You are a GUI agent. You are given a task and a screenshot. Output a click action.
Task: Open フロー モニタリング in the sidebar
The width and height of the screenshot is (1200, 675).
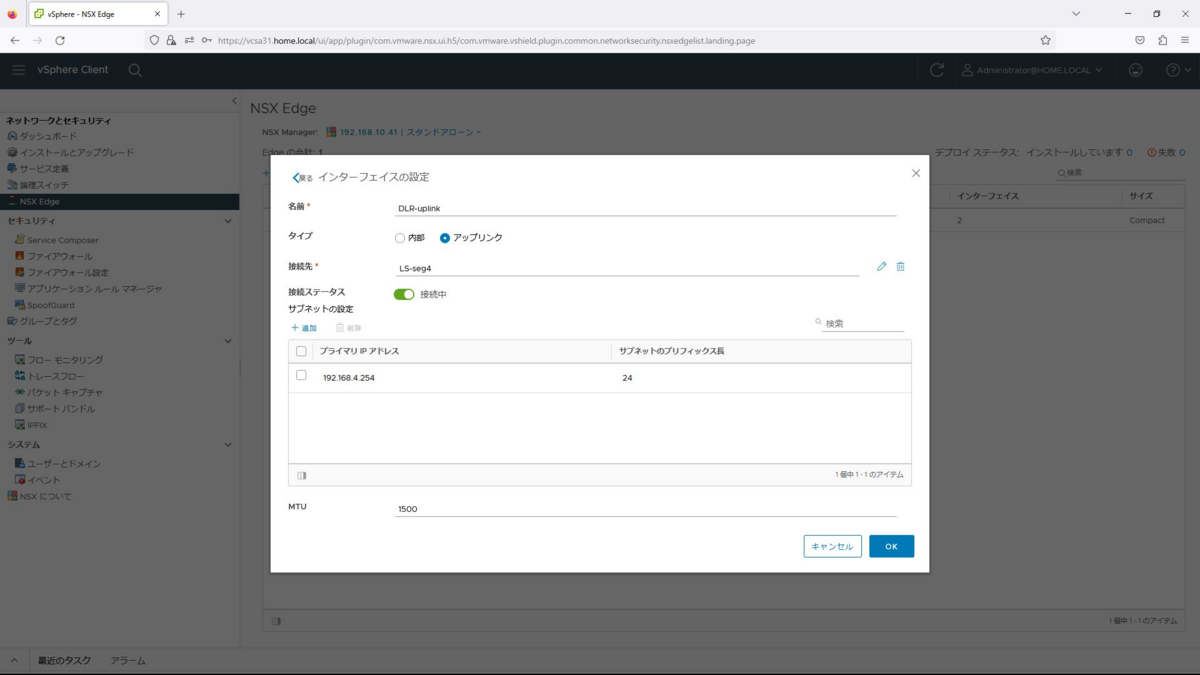click(x=65, y=359)
